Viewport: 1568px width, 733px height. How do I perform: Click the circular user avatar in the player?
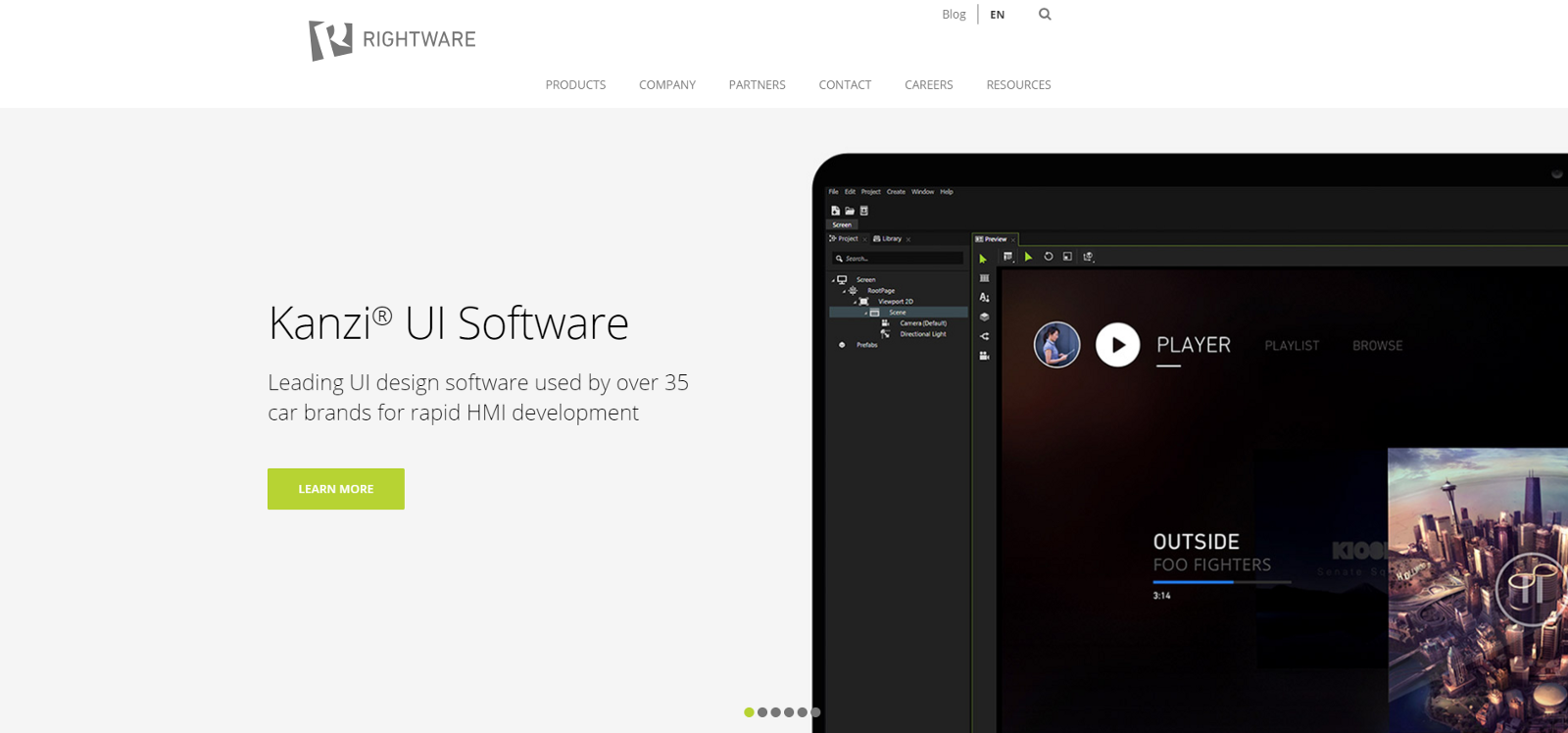(1056, 345)
